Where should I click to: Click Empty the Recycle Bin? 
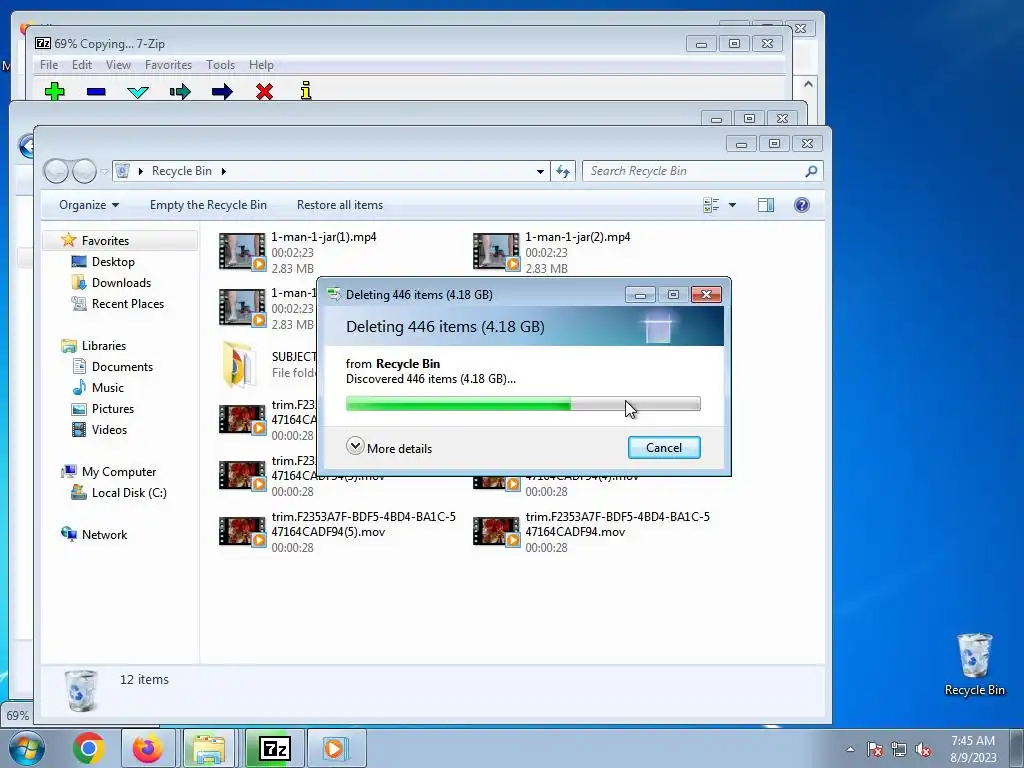[208, 205]
